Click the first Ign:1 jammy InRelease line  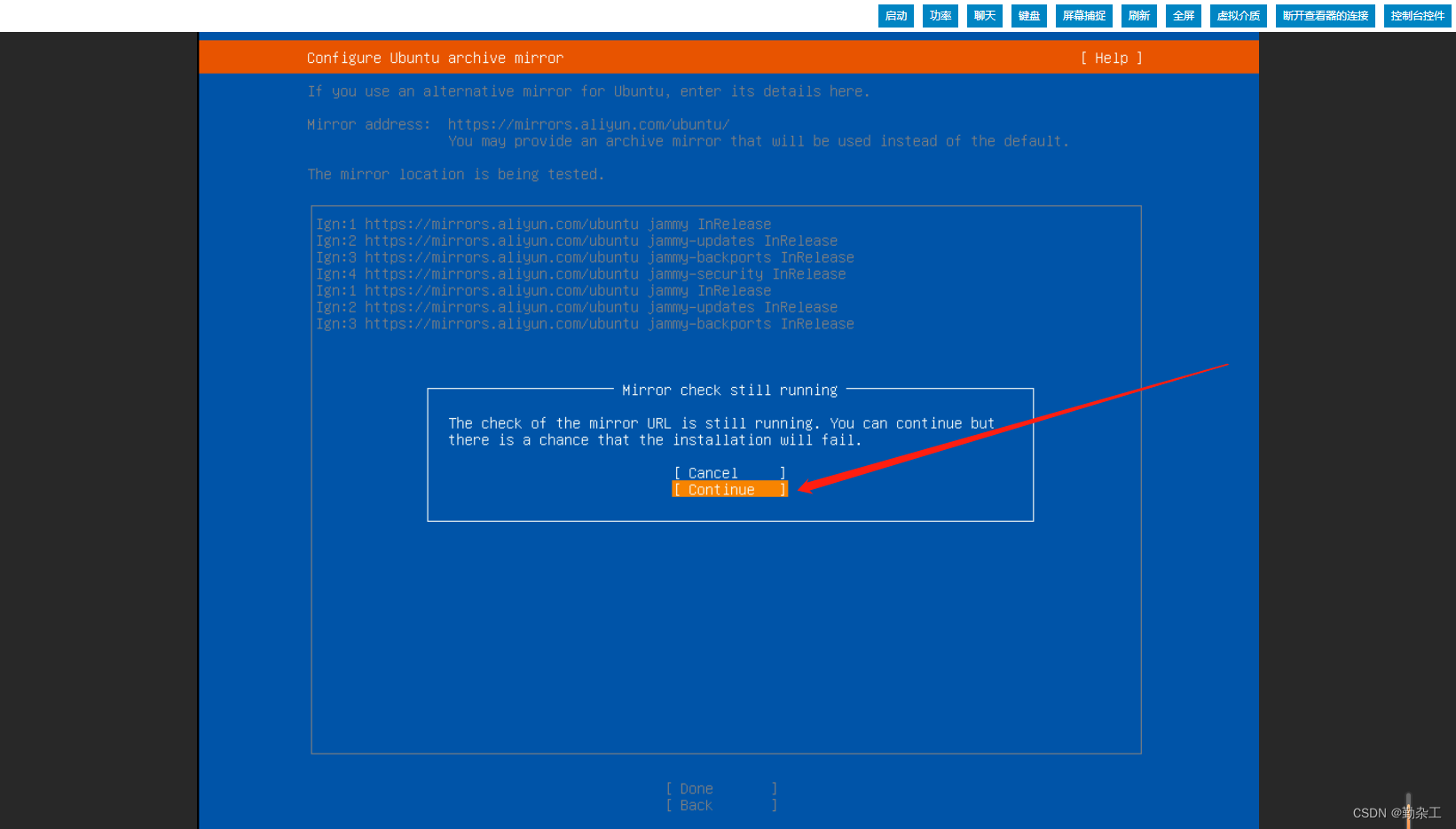(x=544, y=225)
